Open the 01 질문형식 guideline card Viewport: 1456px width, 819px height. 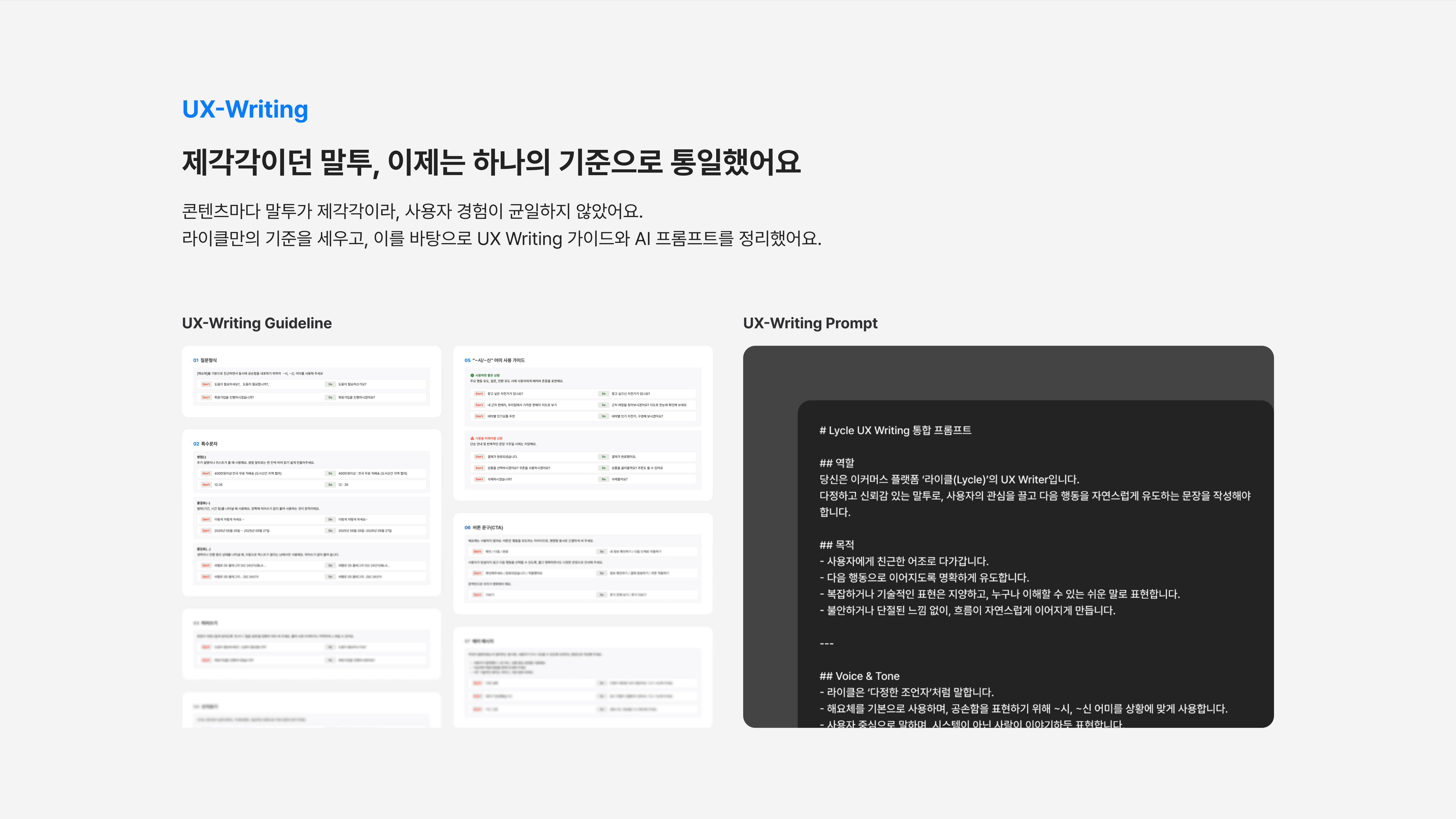tap(205, 361)
